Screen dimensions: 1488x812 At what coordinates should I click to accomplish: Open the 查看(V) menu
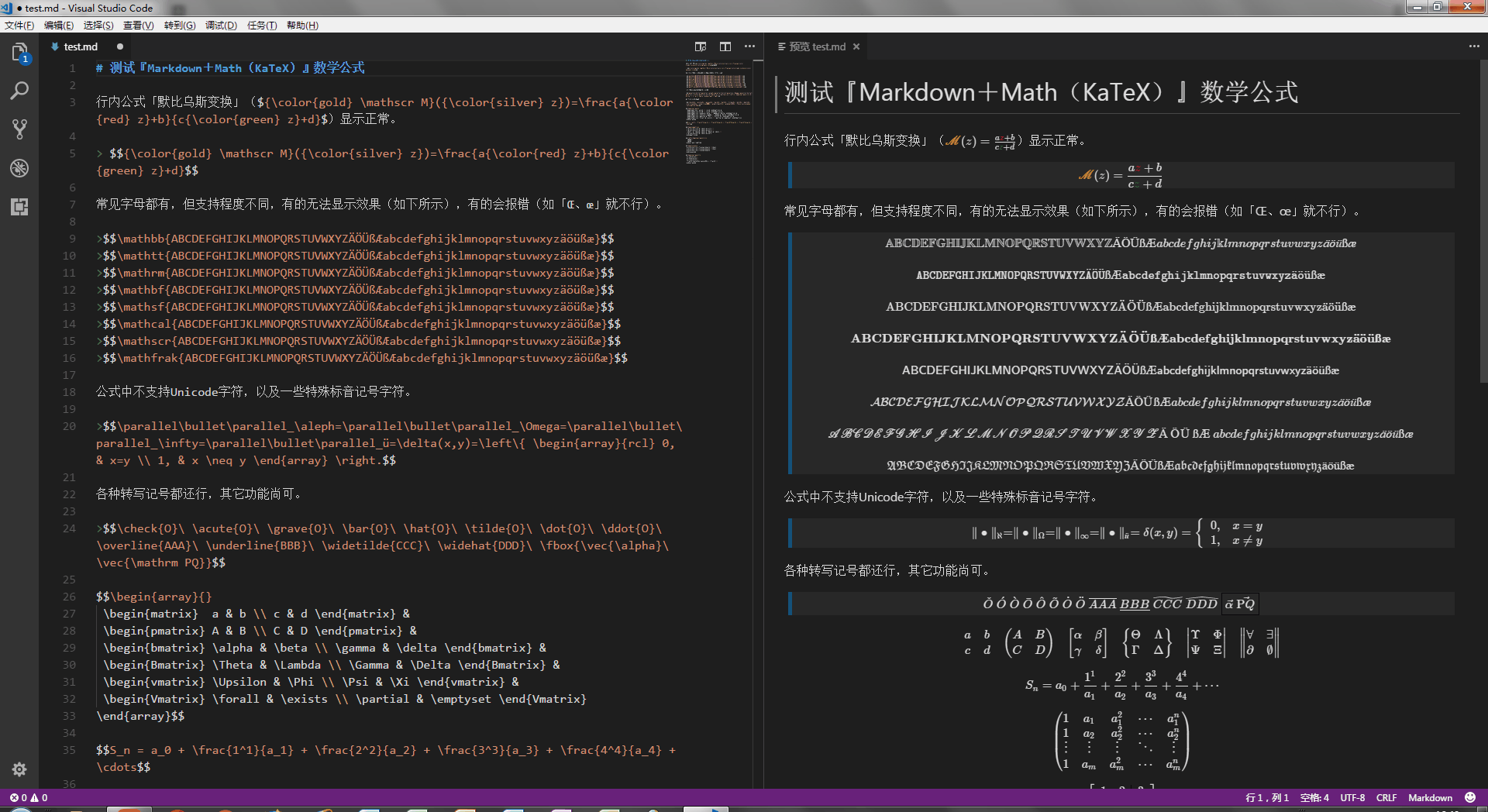(139, 26)
